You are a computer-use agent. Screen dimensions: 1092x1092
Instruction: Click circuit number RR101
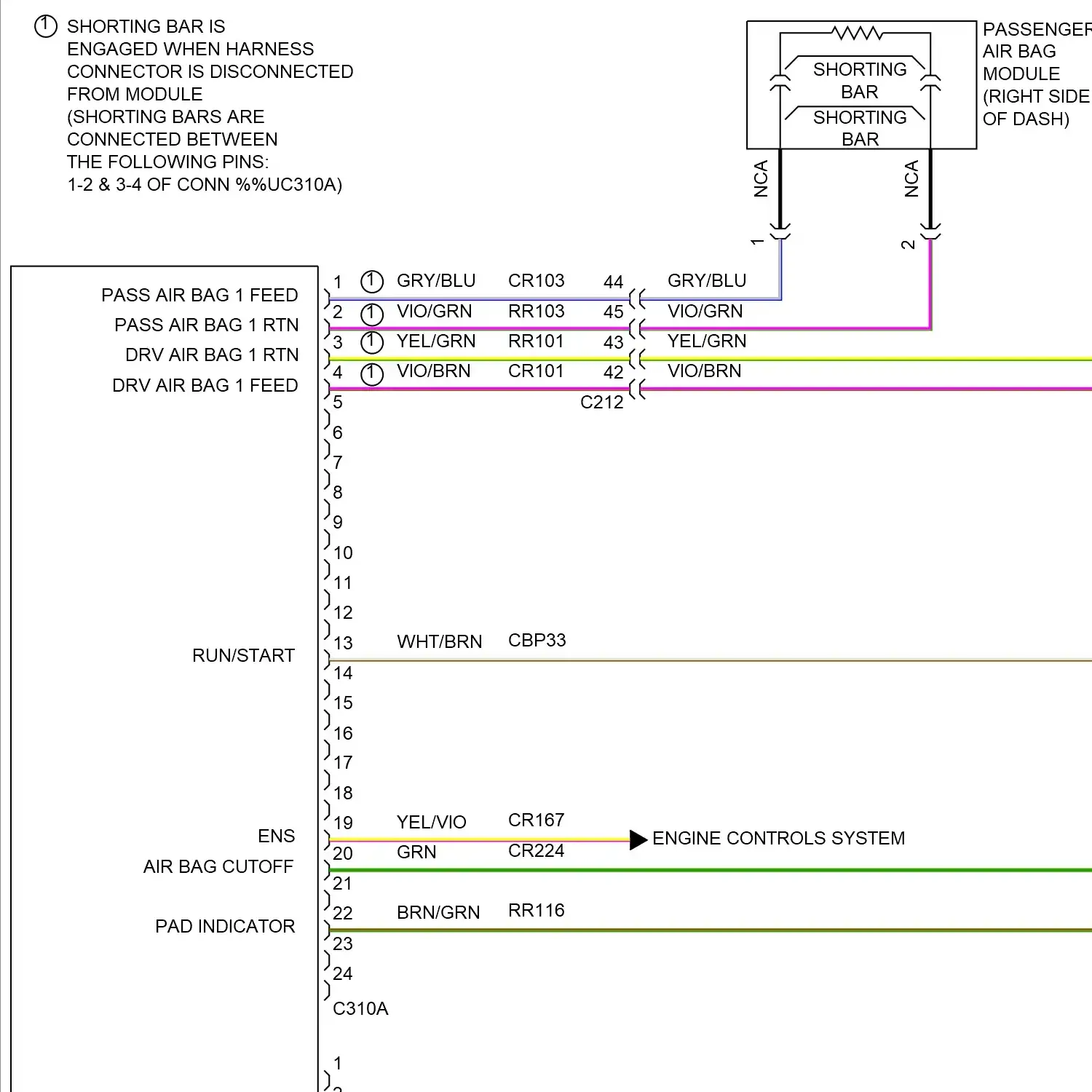pyautogui.click(x=537, y=341)
